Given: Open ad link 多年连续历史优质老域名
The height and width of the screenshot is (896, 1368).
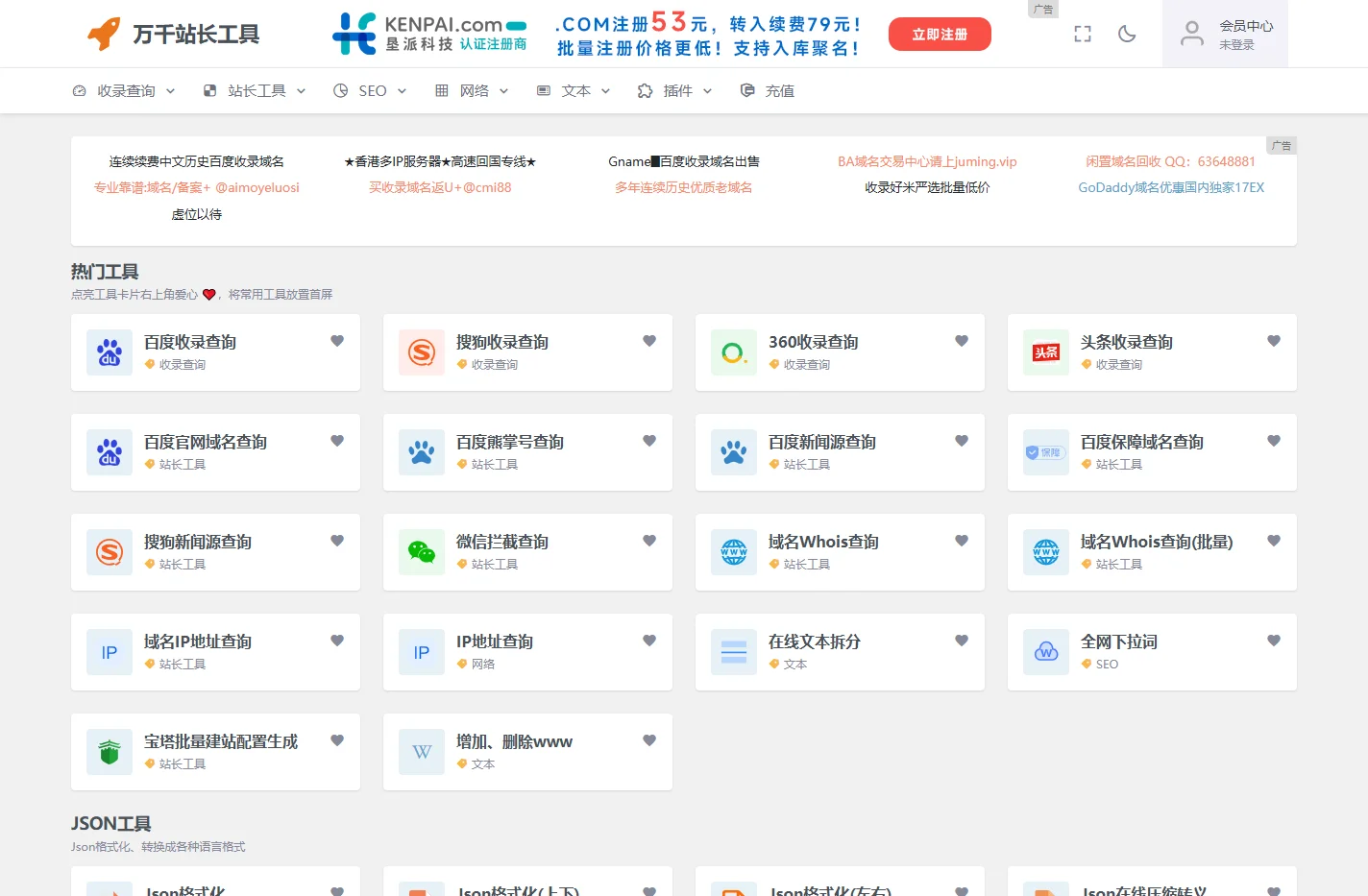Looking at the screenshot, I should pyautogui.click(x=684, y=187).
